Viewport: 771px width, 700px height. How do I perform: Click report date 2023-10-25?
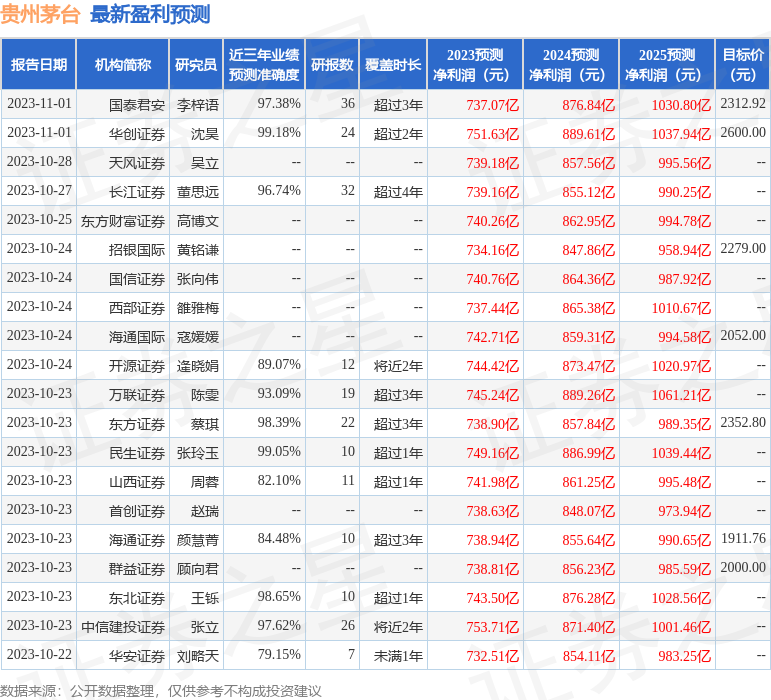(39, 219)
